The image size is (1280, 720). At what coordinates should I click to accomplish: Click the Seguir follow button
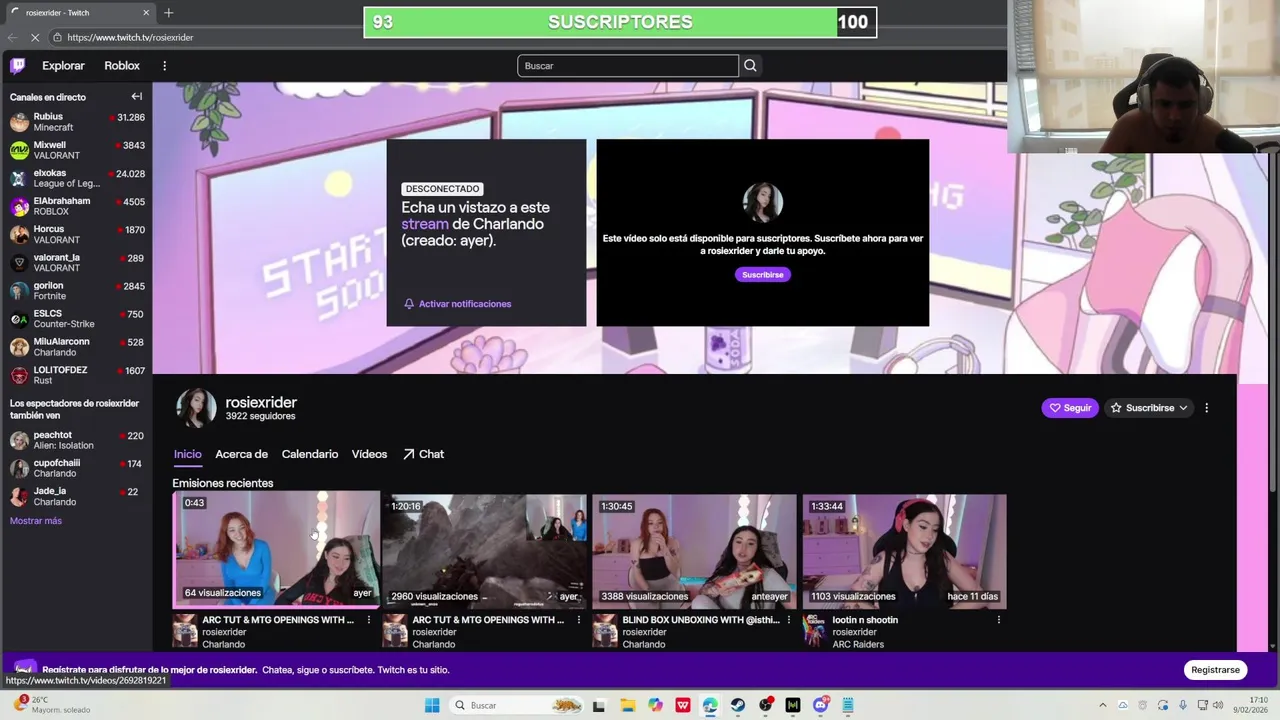[x=1070, y=408]
